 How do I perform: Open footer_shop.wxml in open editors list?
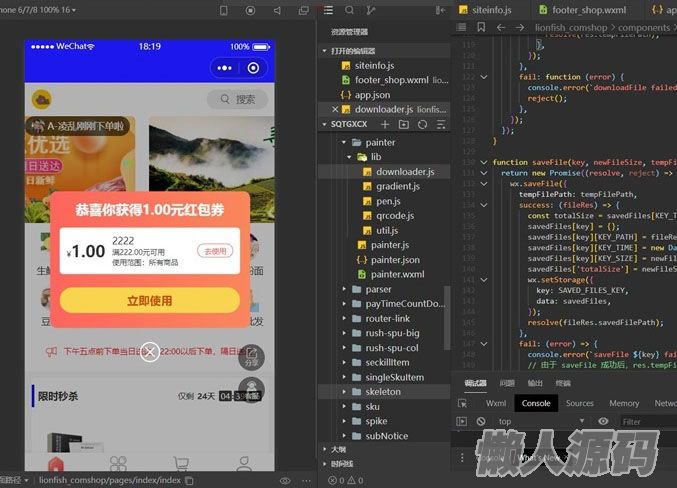pyautogui.click(x=392, y=80)
